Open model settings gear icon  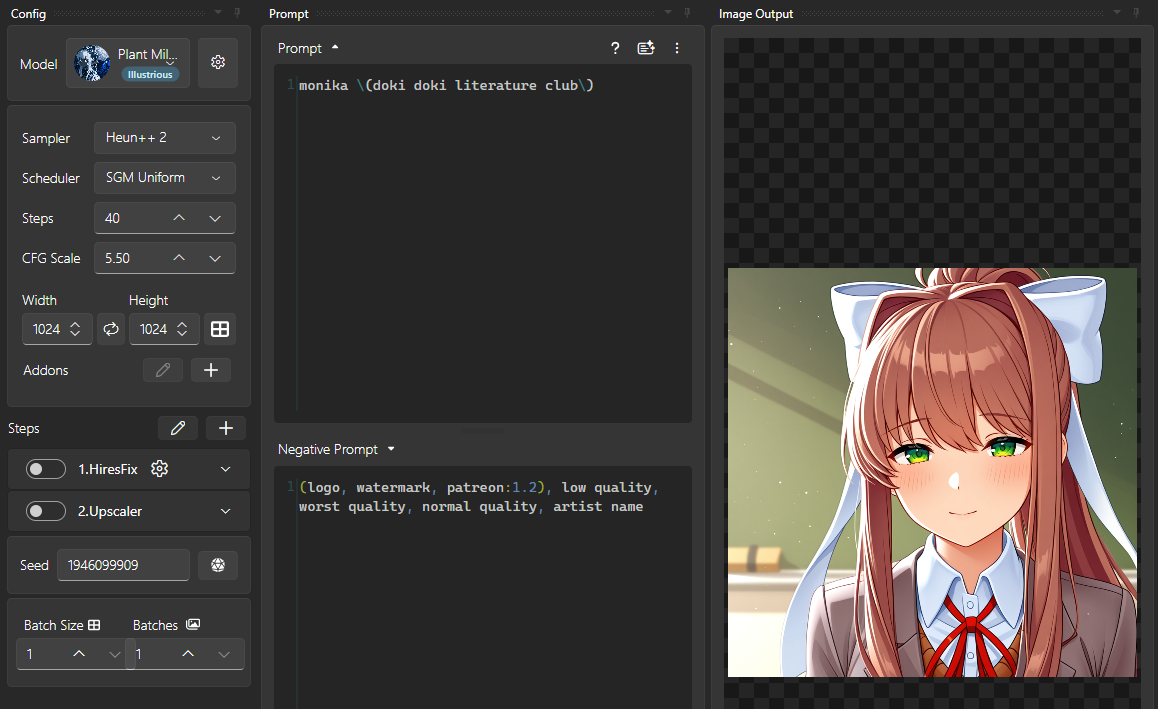[x=218, y=63]
